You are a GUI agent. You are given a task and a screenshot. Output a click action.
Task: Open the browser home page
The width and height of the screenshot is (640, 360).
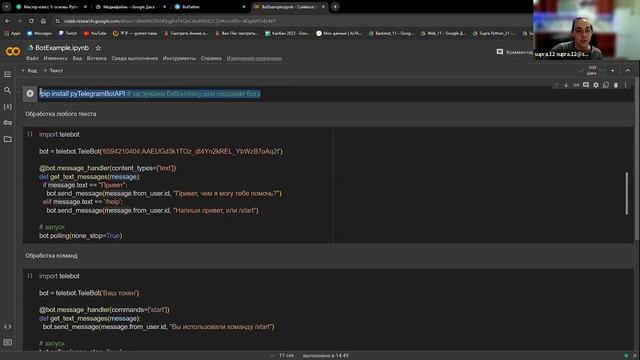(43, 21)
